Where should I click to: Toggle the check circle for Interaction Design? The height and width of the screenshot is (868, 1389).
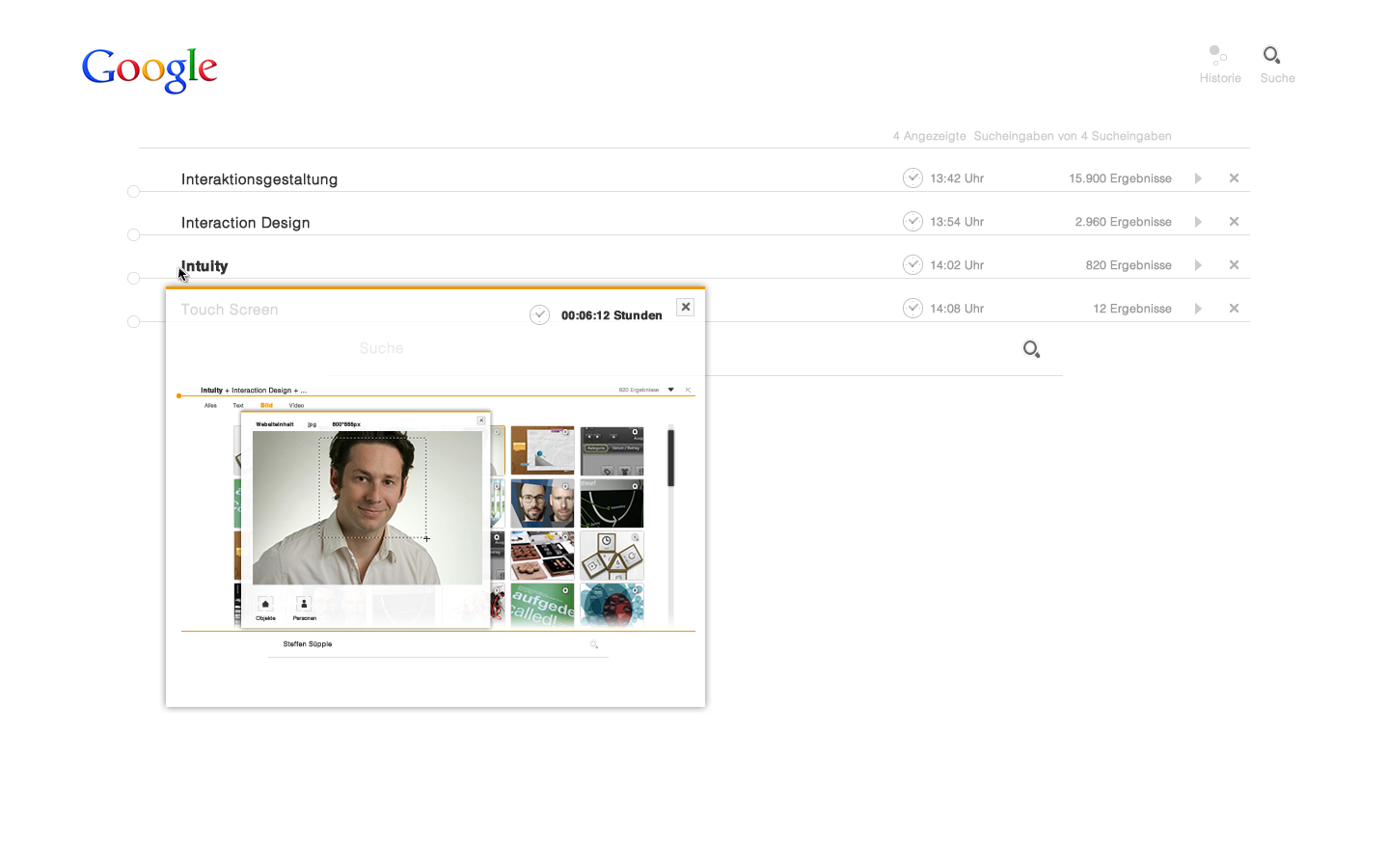[912, 221]
